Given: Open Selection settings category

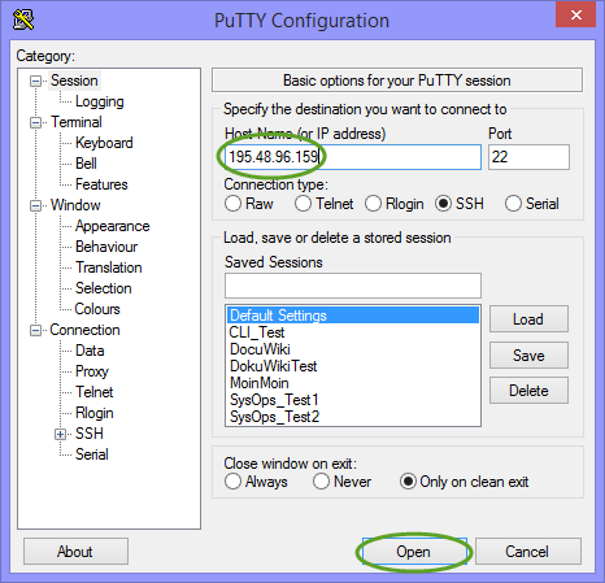Looking at the screenshot, I should (x=103, y=288).
